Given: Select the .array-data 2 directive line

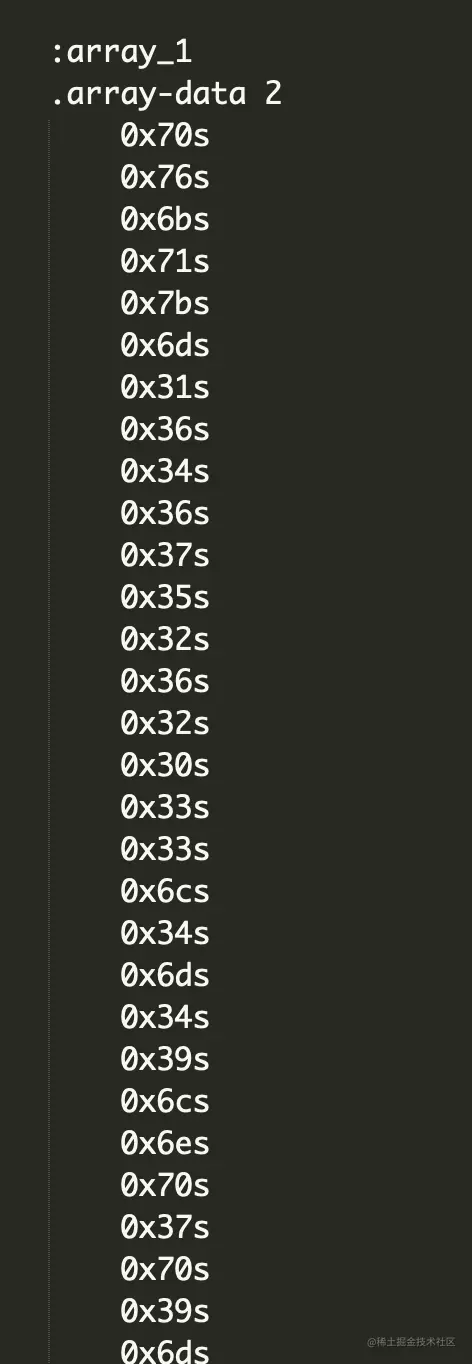Looking at the screenshot, I should (x=166, y=94).
